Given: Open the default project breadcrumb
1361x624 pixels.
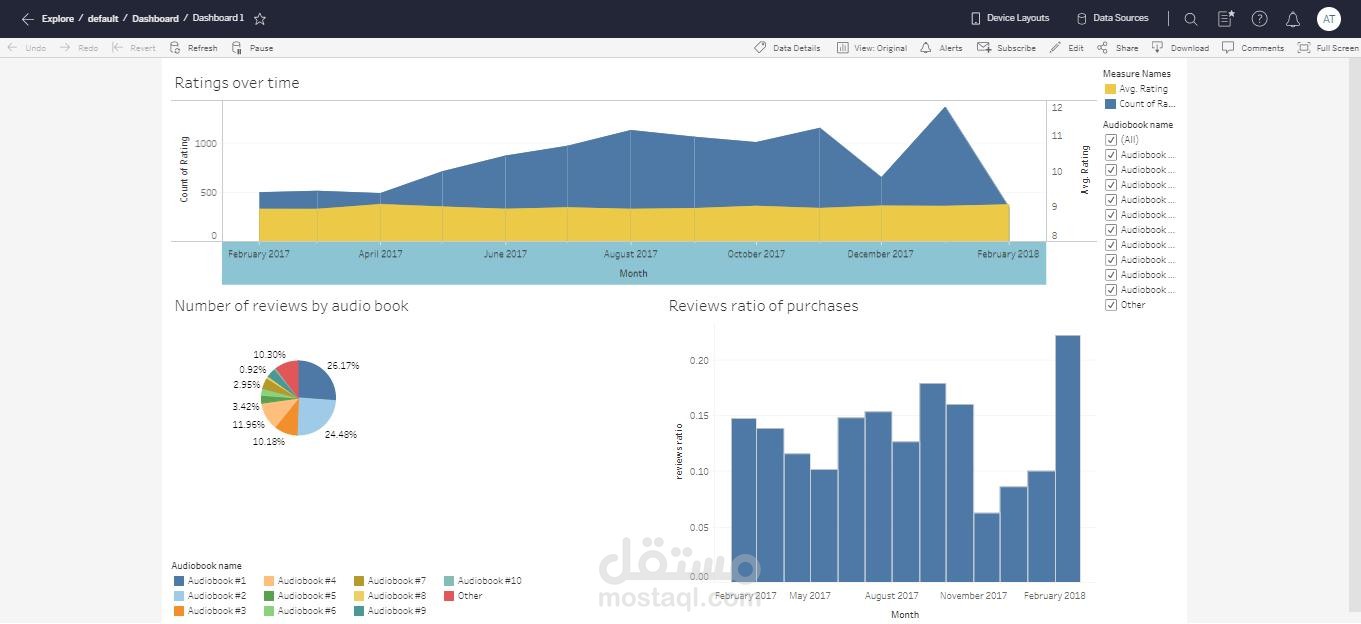Looking at the screenshot, I should point(103,19).
